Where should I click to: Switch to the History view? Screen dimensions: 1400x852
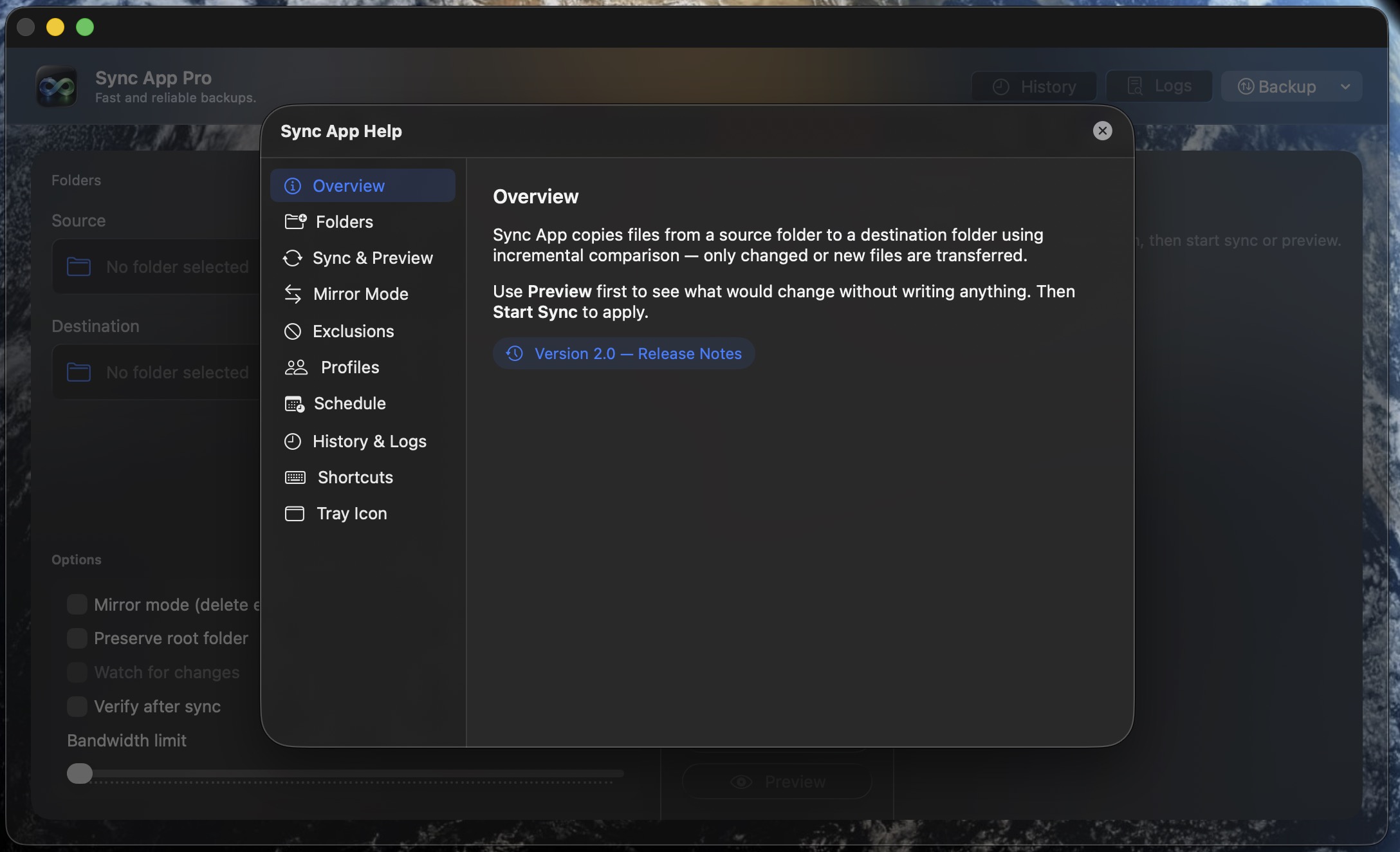(x=1033, y=86)
